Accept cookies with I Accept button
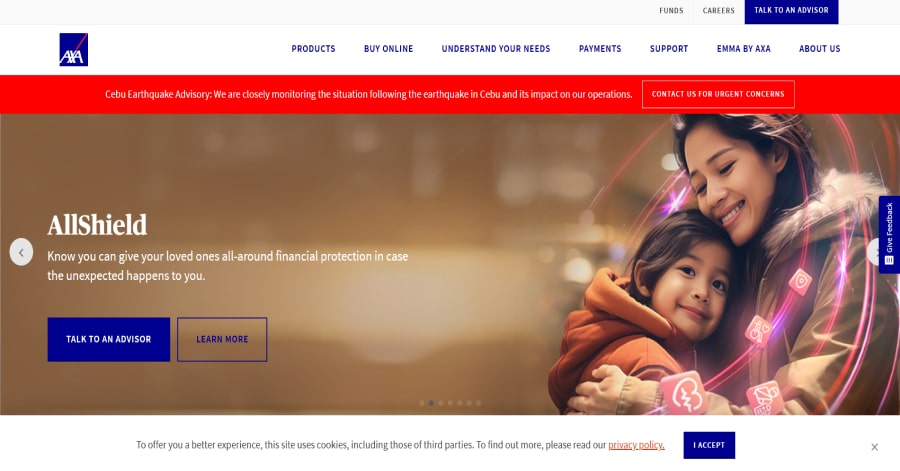The height and width of the screenshot is (471, 900). click(x=709, y=445)
